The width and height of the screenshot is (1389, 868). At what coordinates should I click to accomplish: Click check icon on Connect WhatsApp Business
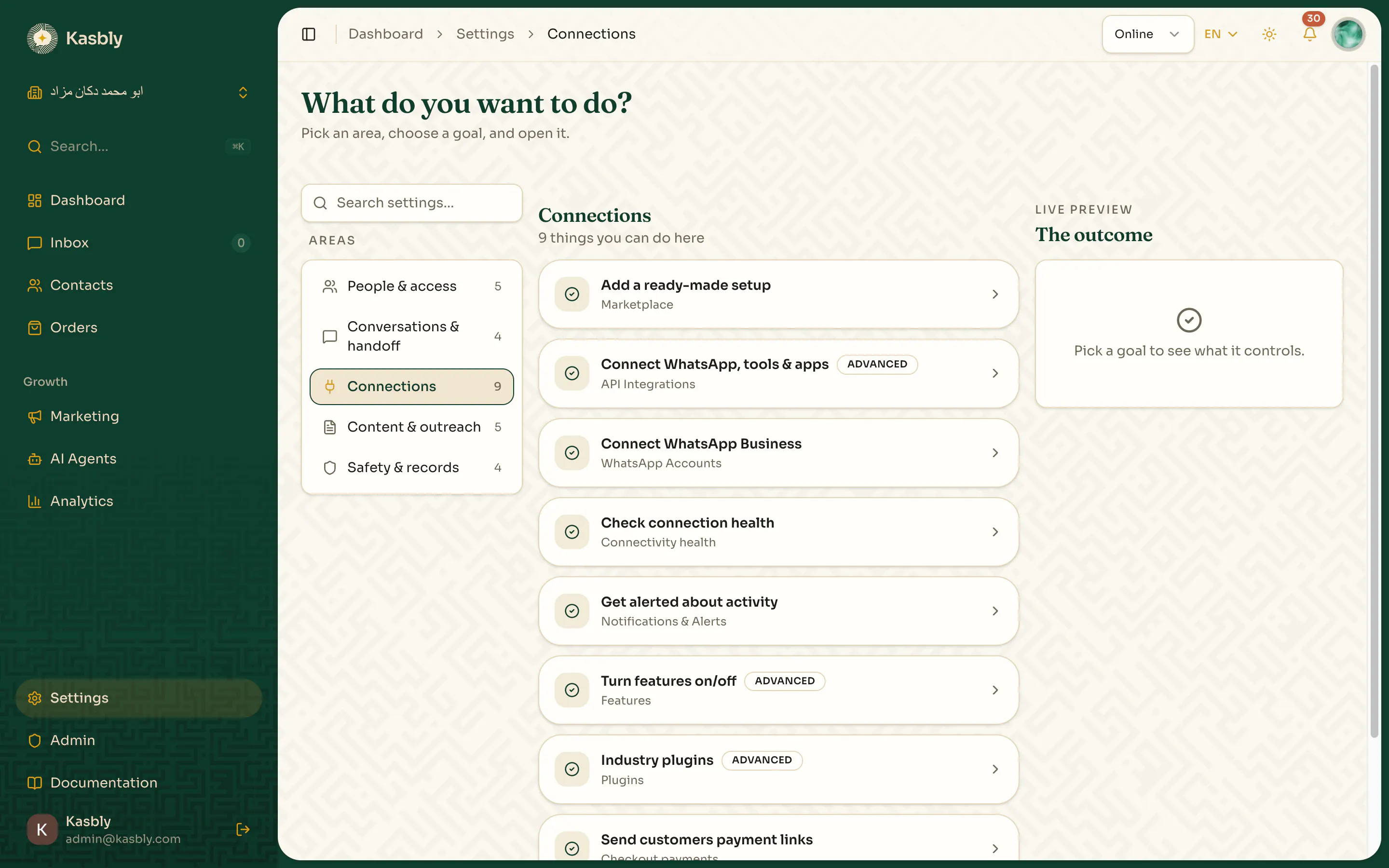(572, 452)
